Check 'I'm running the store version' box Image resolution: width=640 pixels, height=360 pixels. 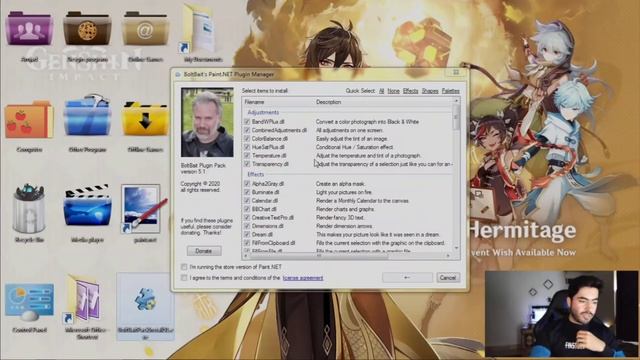click(x=184, y=267)
